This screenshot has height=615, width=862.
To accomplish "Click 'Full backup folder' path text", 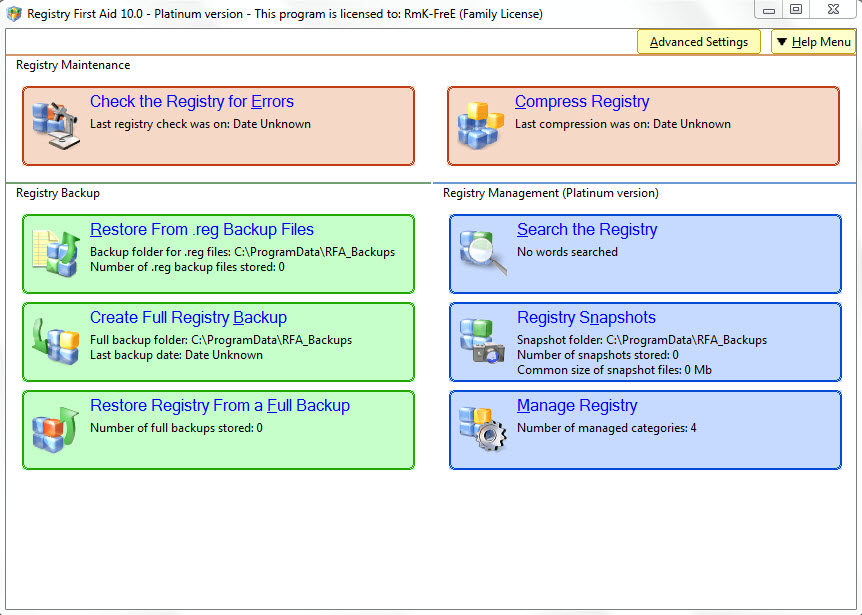I will 221,340.
